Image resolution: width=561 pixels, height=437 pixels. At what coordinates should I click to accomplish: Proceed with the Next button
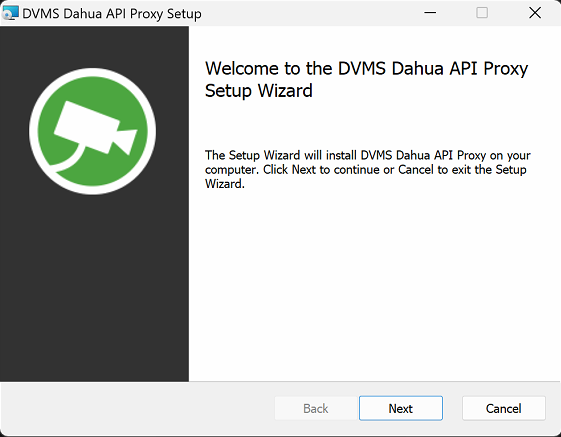[401, 408]
